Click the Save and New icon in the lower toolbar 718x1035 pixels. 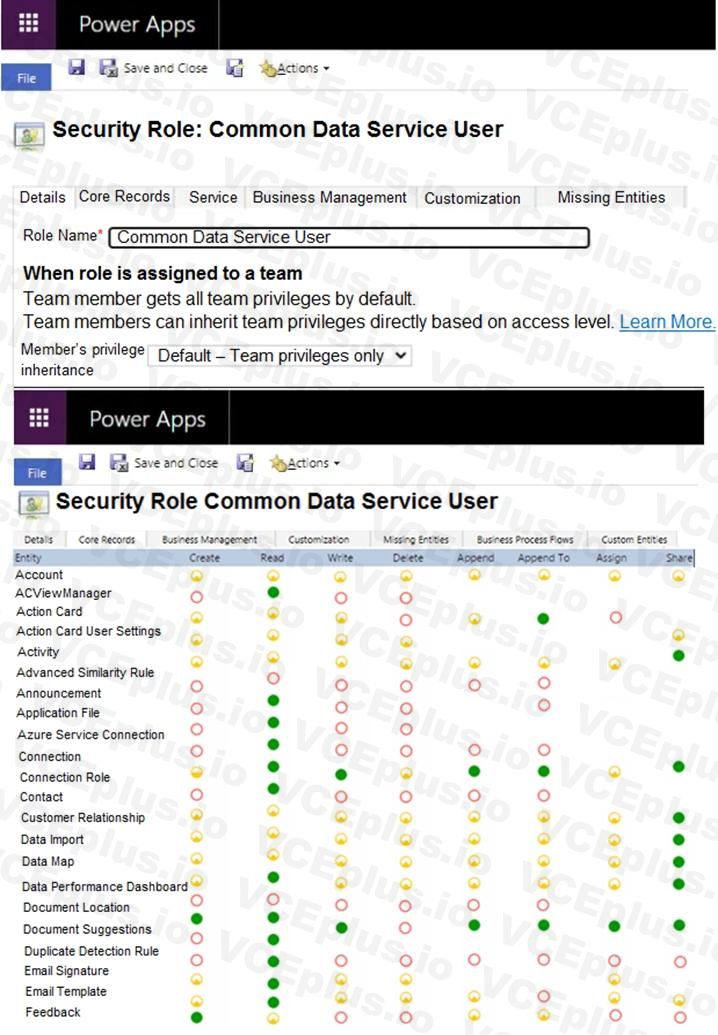tap(245, 463)
